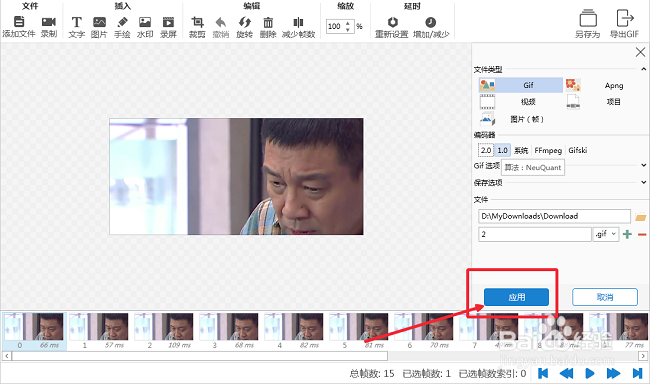The width and height of the screenshot is (650, 384).
Task: Click the green plus increment filename icon
Action: 627,234
